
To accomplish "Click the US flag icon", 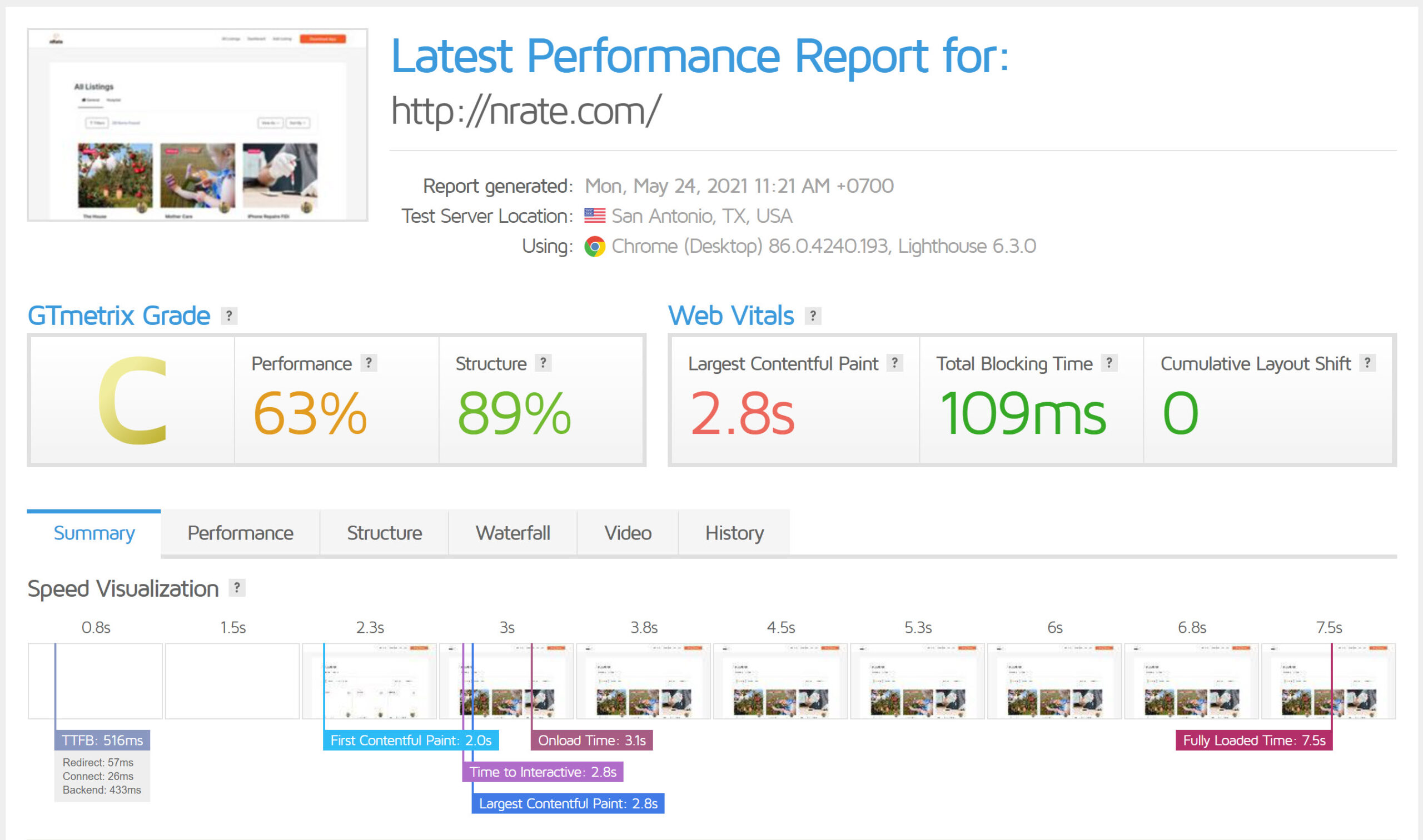I will (595, 216).
